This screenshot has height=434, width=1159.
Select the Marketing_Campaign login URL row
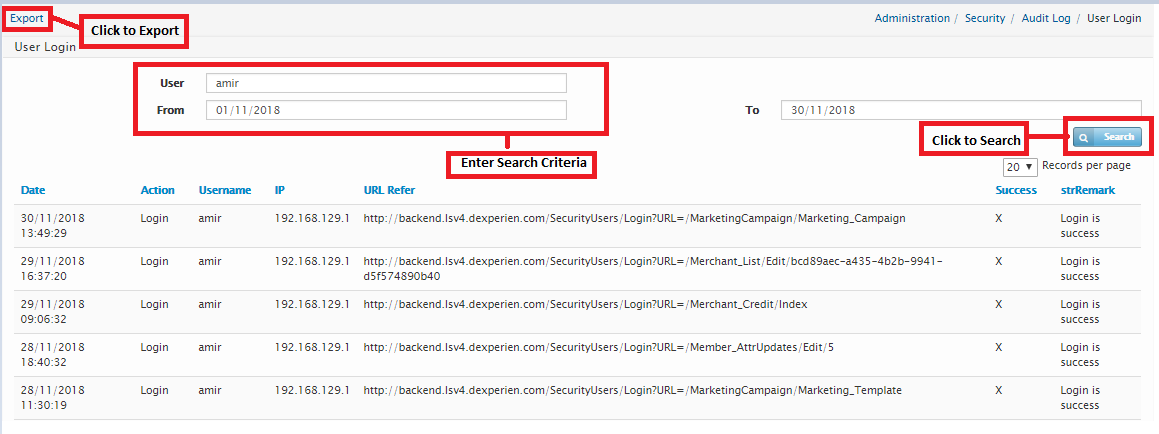pos(634,218)
